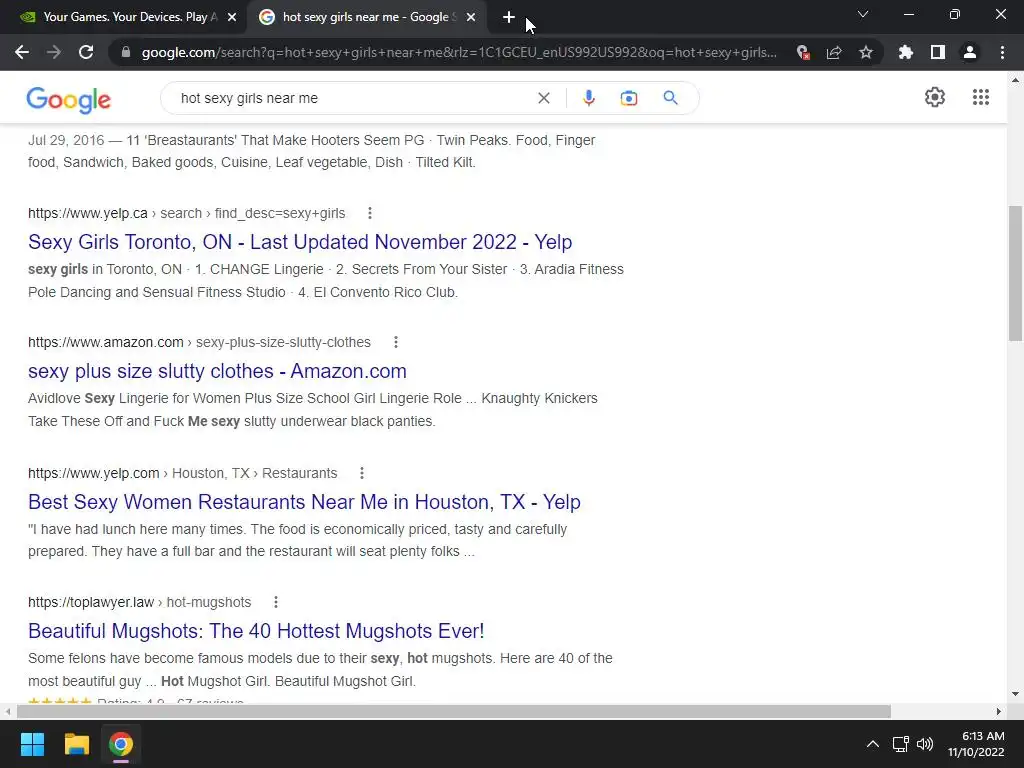Open File Explorer from the taskbar
This screenshot has width=1024, height=768.
pos(76,744)
